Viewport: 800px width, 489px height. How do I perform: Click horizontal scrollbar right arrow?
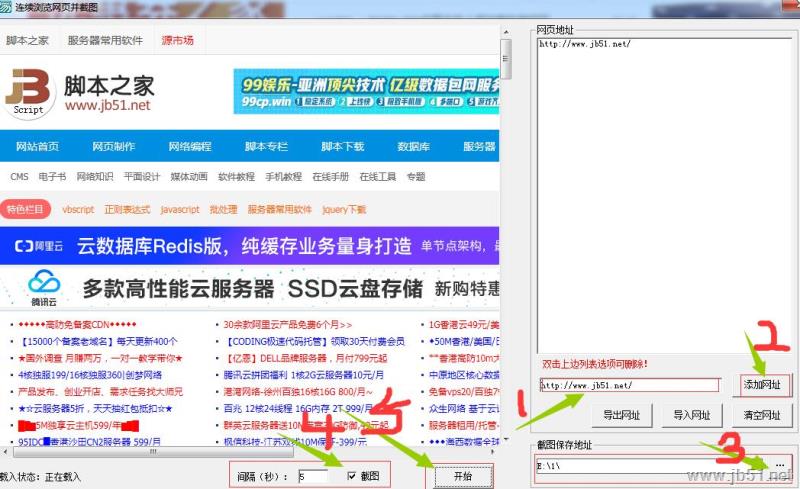[493, 452]
